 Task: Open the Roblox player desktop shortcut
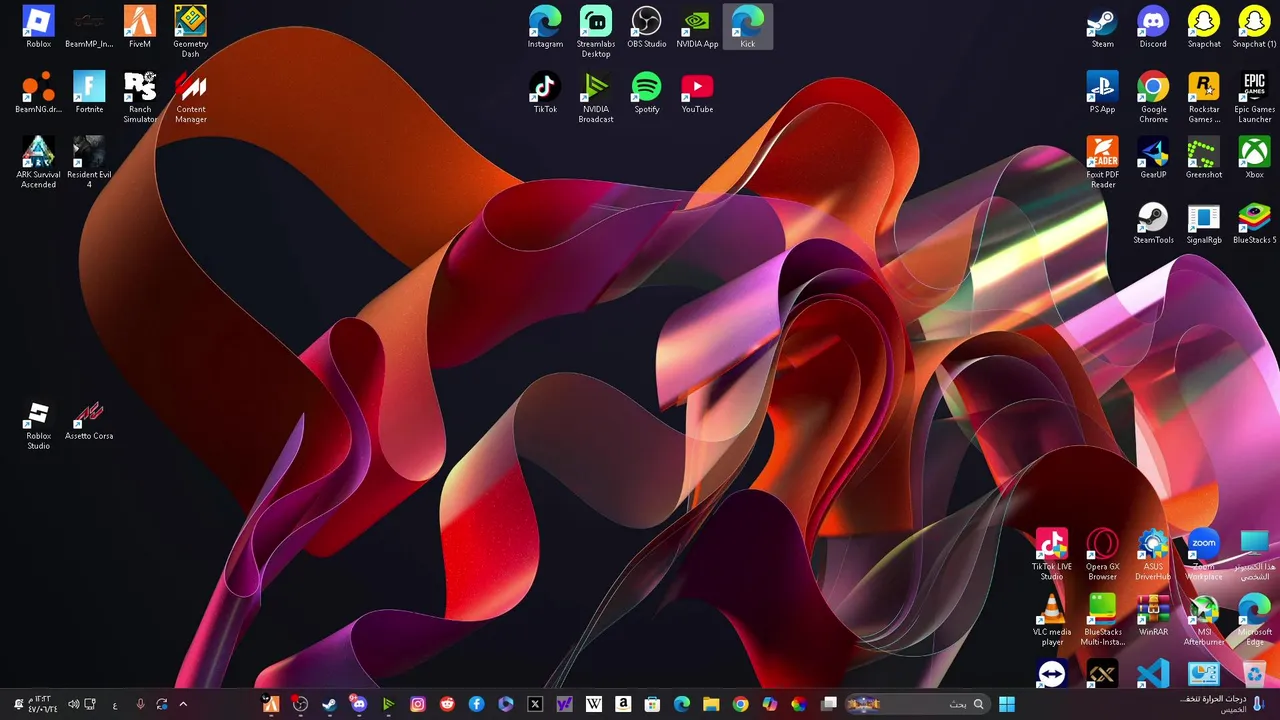38,27
